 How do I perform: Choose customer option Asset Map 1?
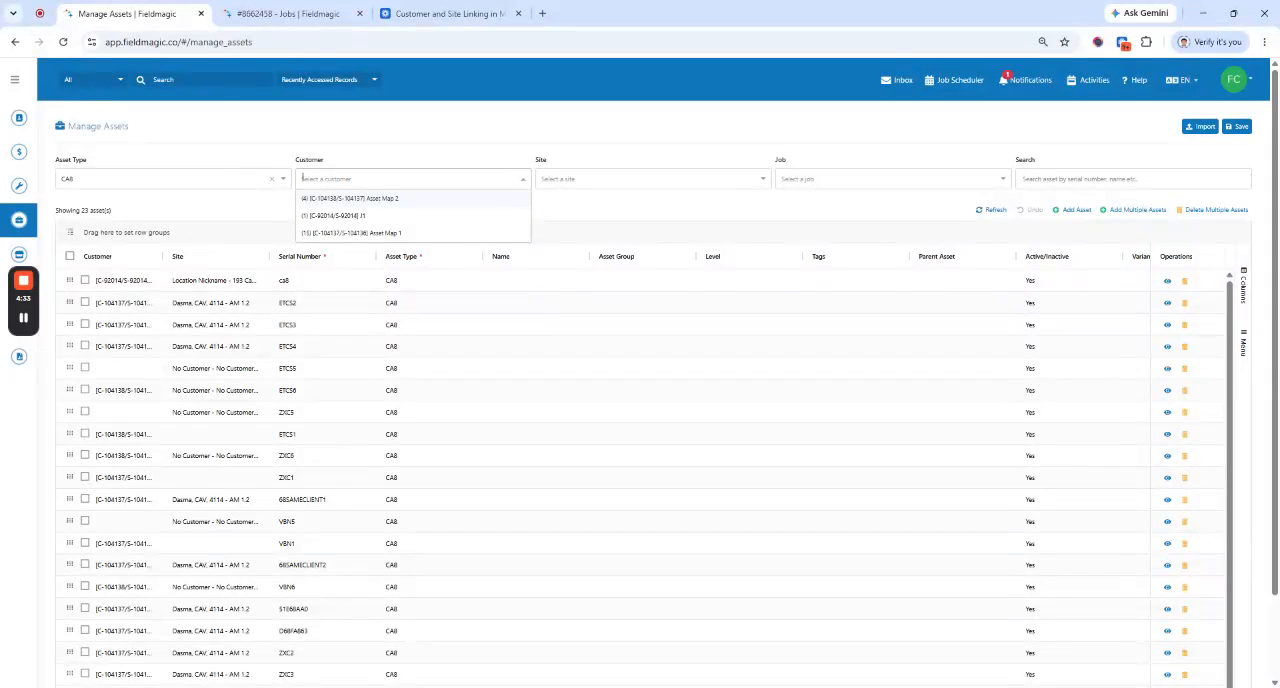412,233
